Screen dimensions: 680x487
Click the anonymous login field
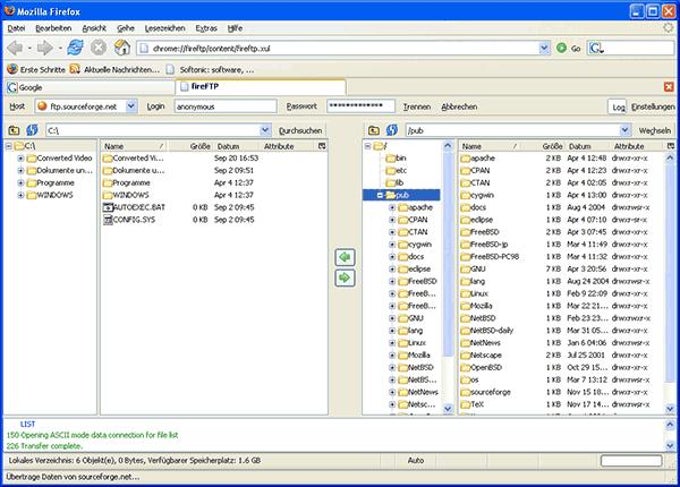(x=226, y=106)
